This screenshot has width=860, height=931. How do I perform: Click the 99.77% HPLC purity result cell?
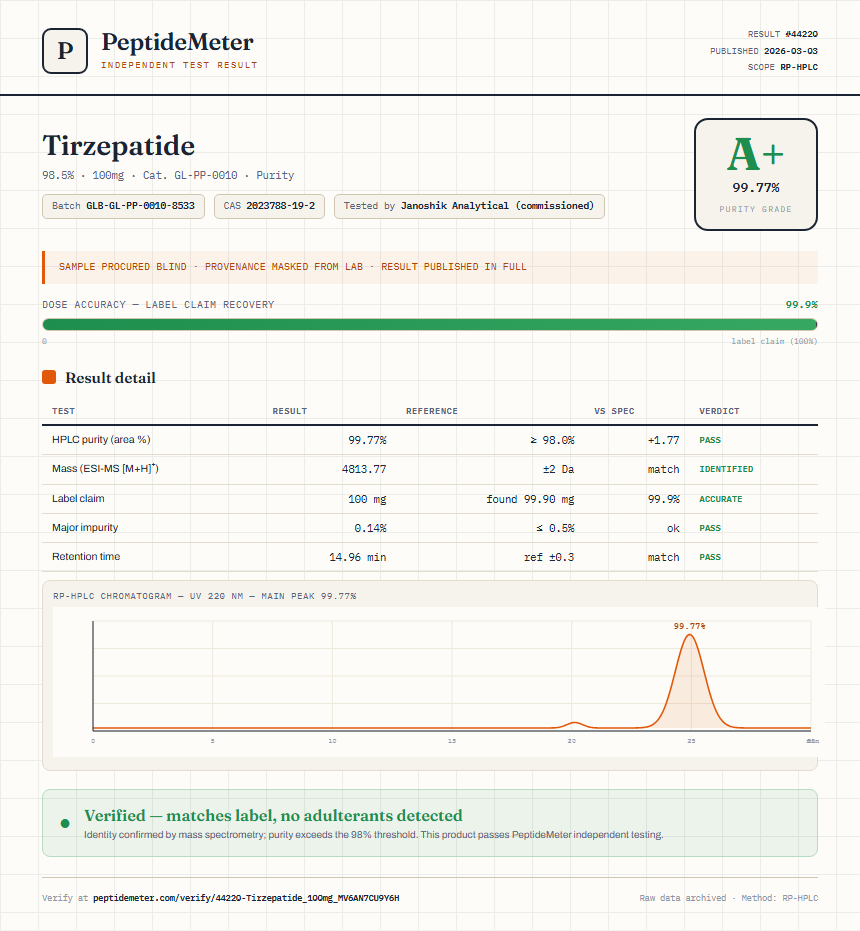click(367, 440)
